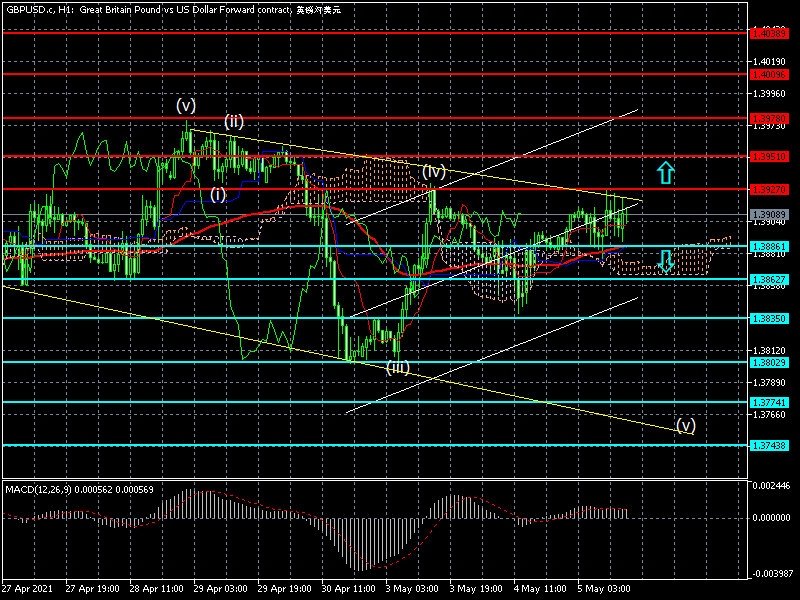Click the 29 Apr 19:00 time label
The height and width of the screenshot is (600, 800).
click(285, 589)
